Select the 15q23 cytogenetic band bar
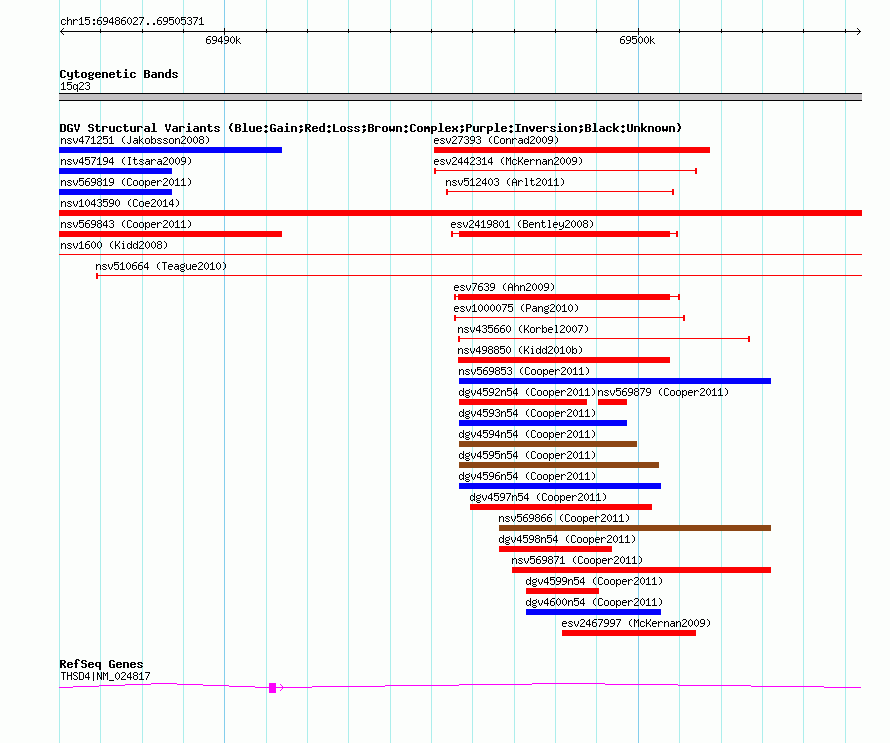890x743 pixels. click(x=460, y=97)
